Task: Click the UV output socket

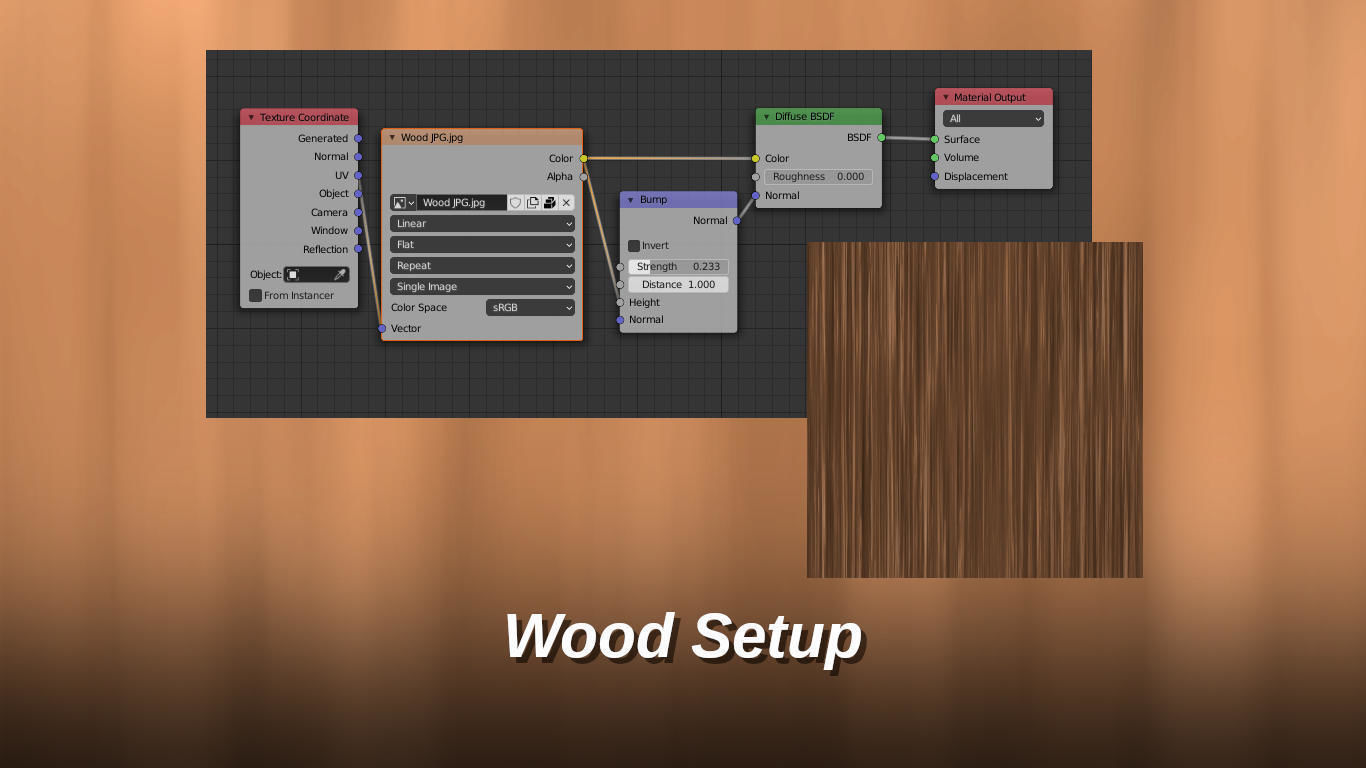Action: click(358, 176)
